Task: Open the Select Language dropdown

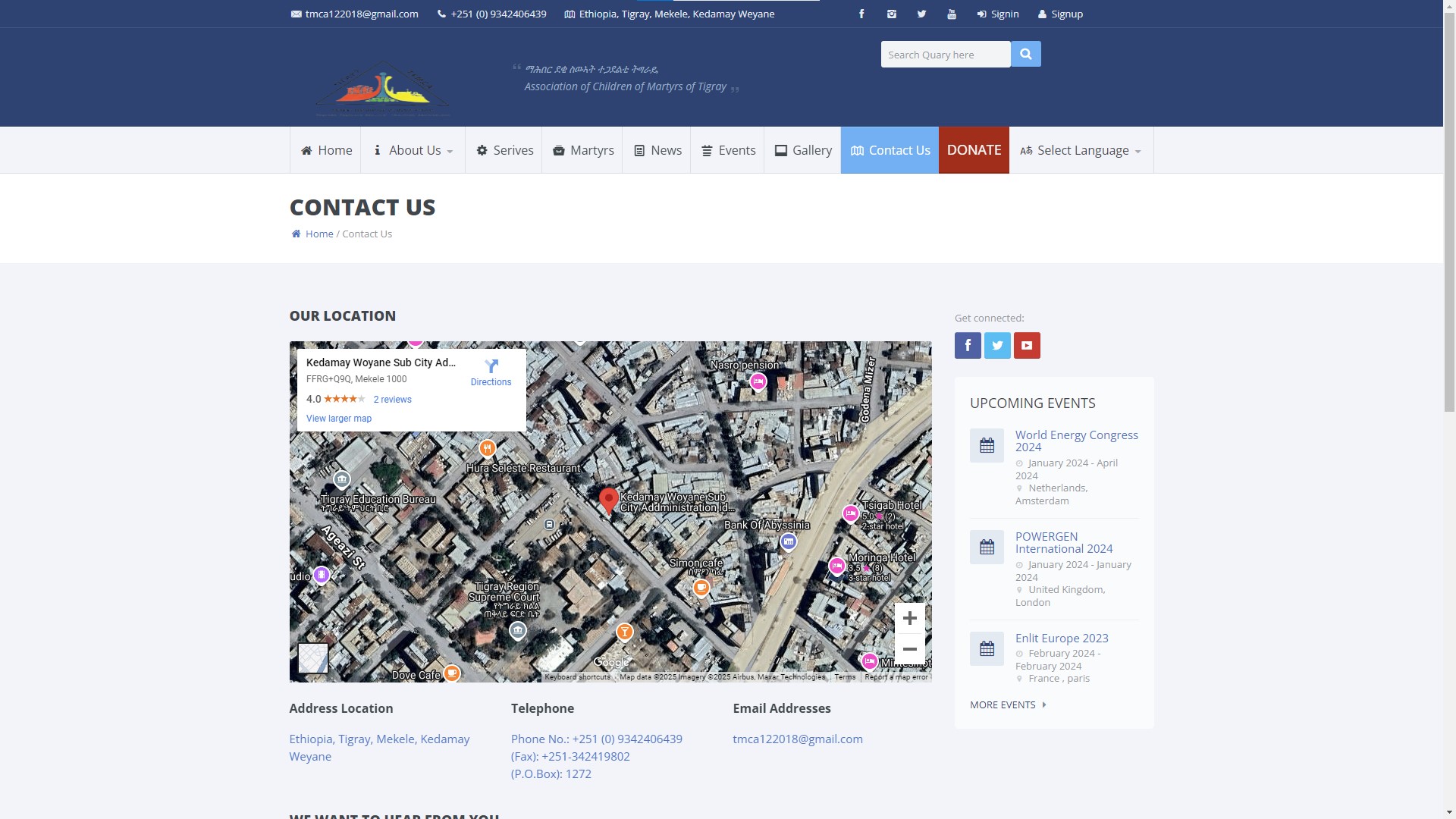Action: (x=1081, y=150)
